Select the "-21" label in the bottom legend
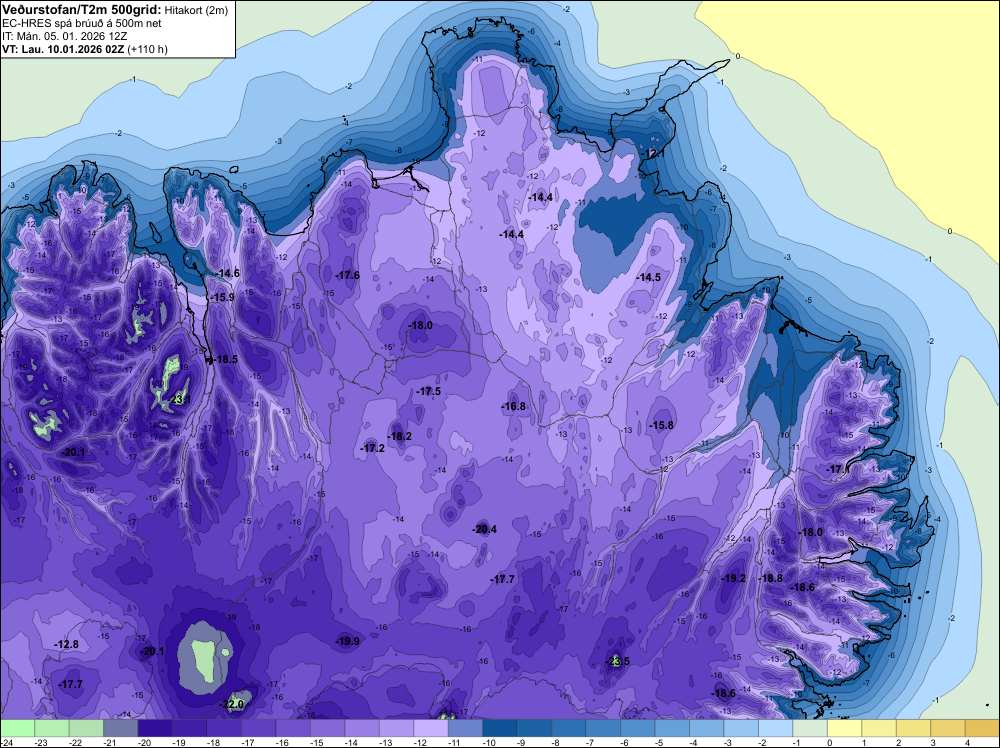 pos(110,742)
